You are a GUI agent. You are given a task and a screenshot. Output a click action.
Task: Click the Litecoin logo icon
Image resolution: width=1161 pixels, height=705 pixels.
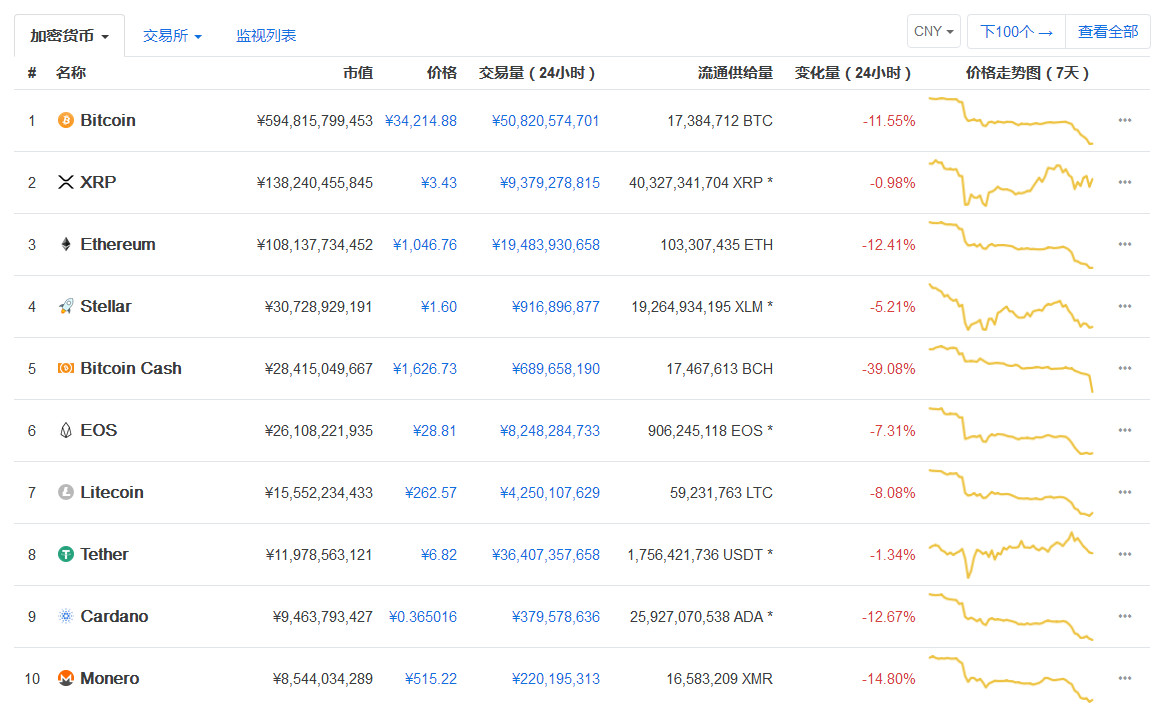pyautogui.click(x=66, y=492)
